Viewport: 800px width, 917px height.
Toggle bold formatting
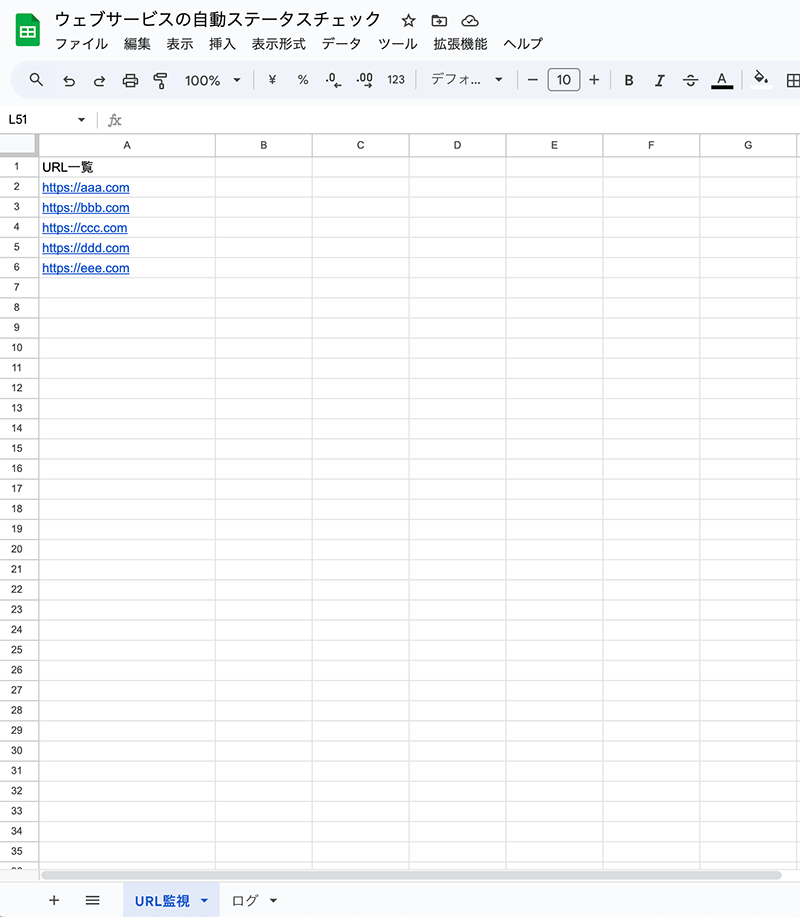click(x=629, y=80)
